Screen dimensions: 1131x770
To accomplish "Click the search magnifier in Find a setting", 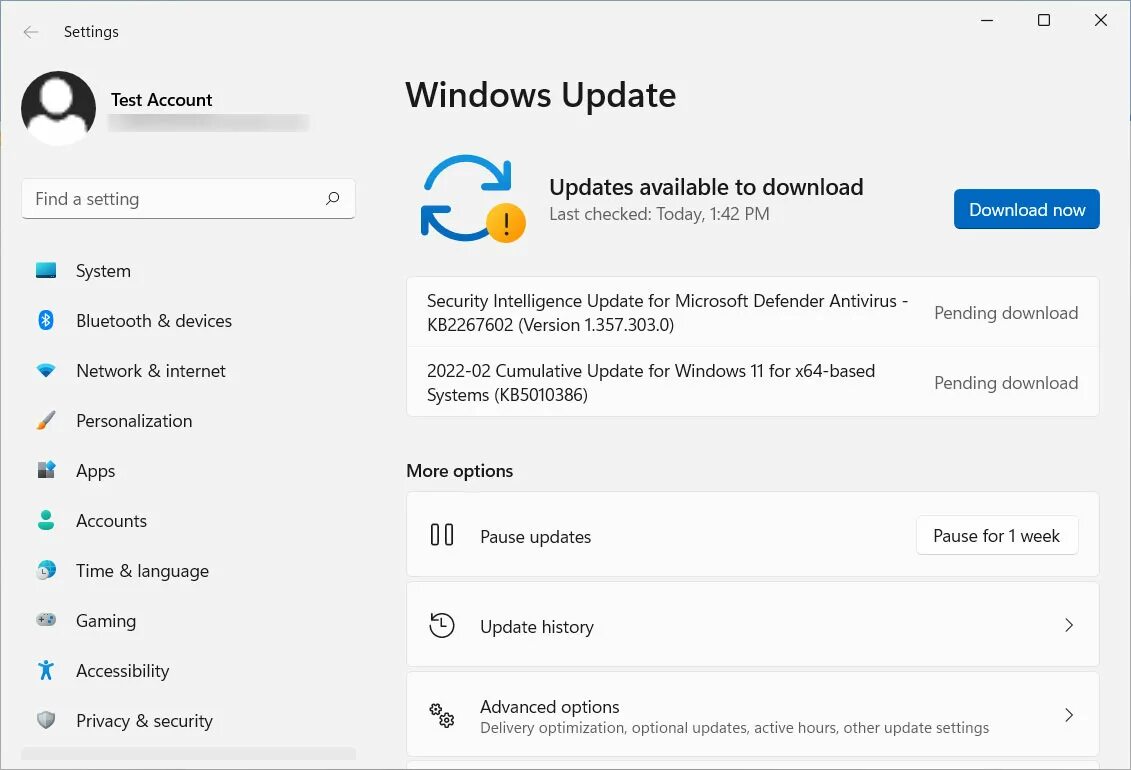I will (x=332, y=199).
